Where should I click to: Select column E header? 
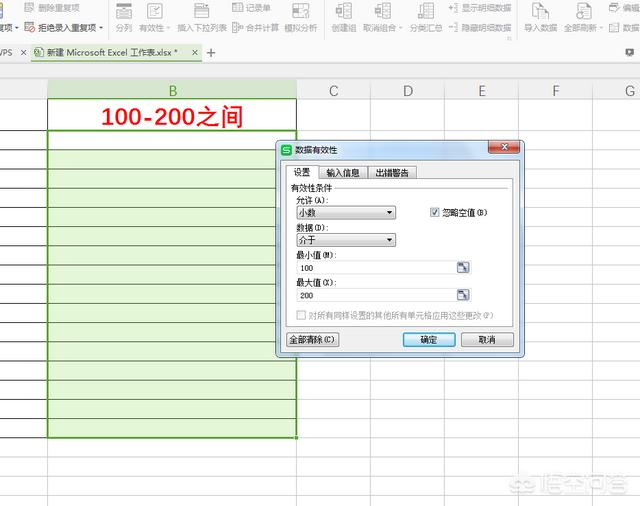(482, 89)
